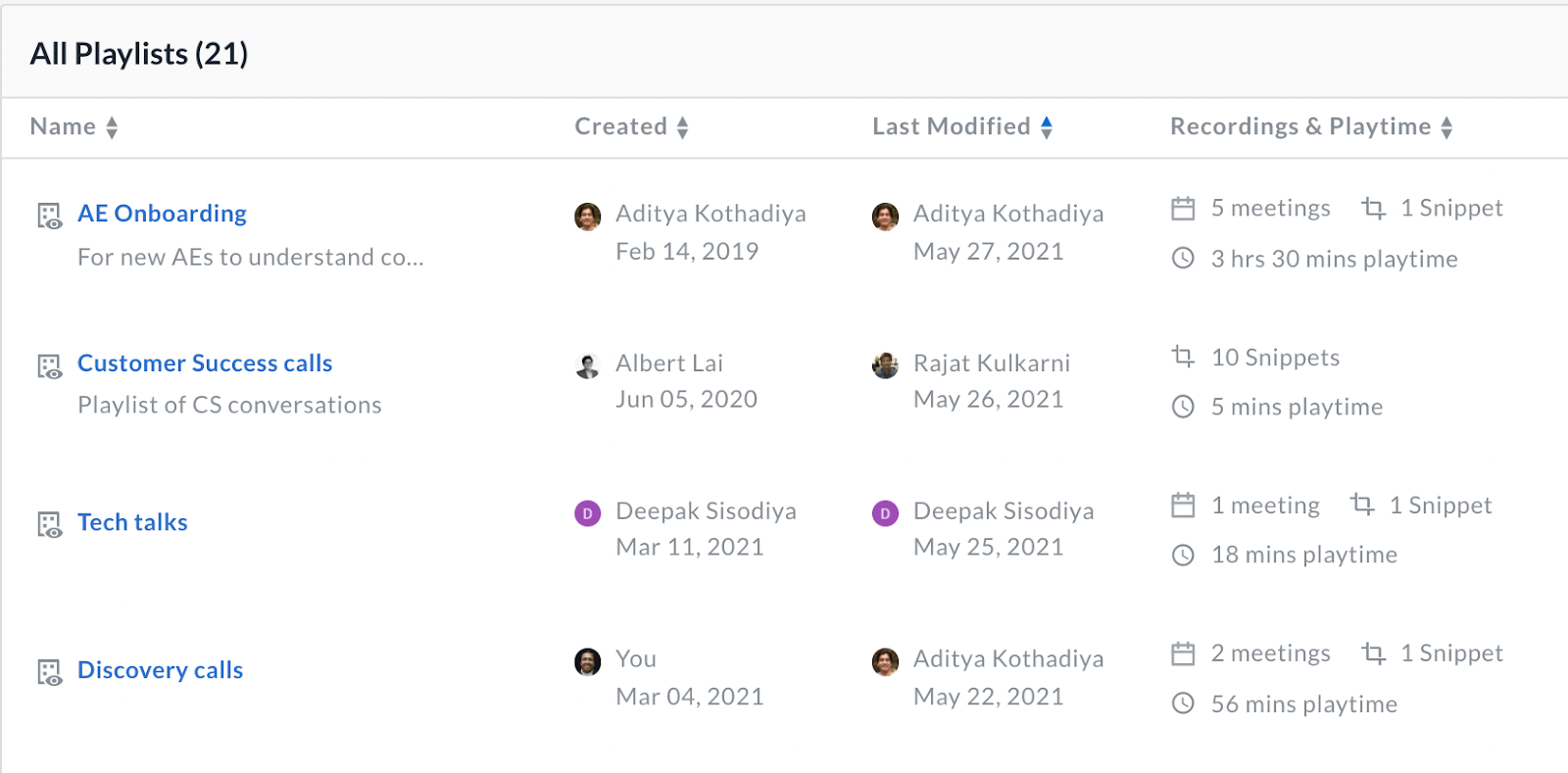Sort by Recordings & Playtime arrows

click(x=1446, y=127)
